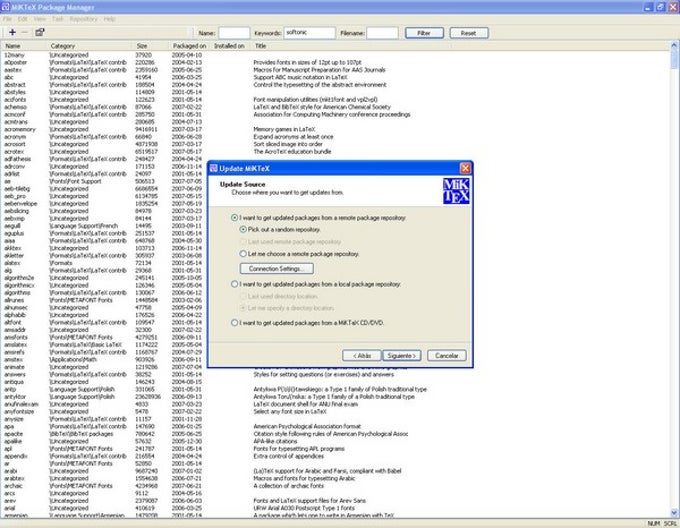Click the Reset button

[469, 33]
